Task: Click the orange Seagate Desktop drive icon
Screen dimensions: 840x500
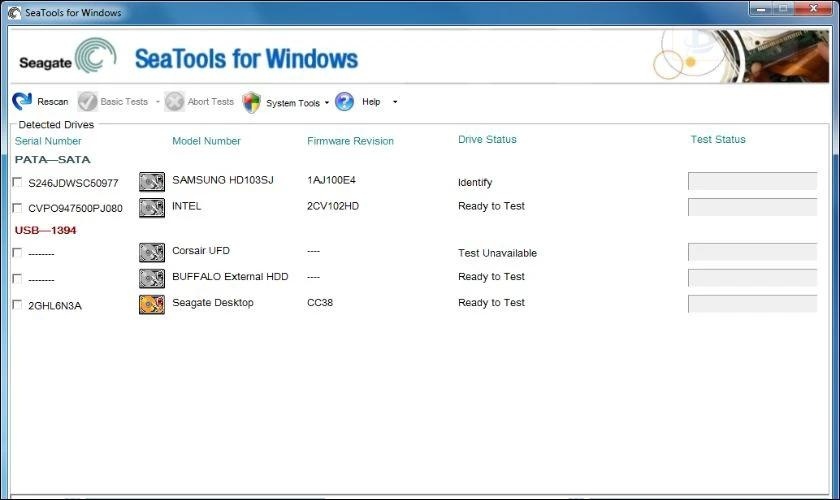Action: (x=152, y=304)
